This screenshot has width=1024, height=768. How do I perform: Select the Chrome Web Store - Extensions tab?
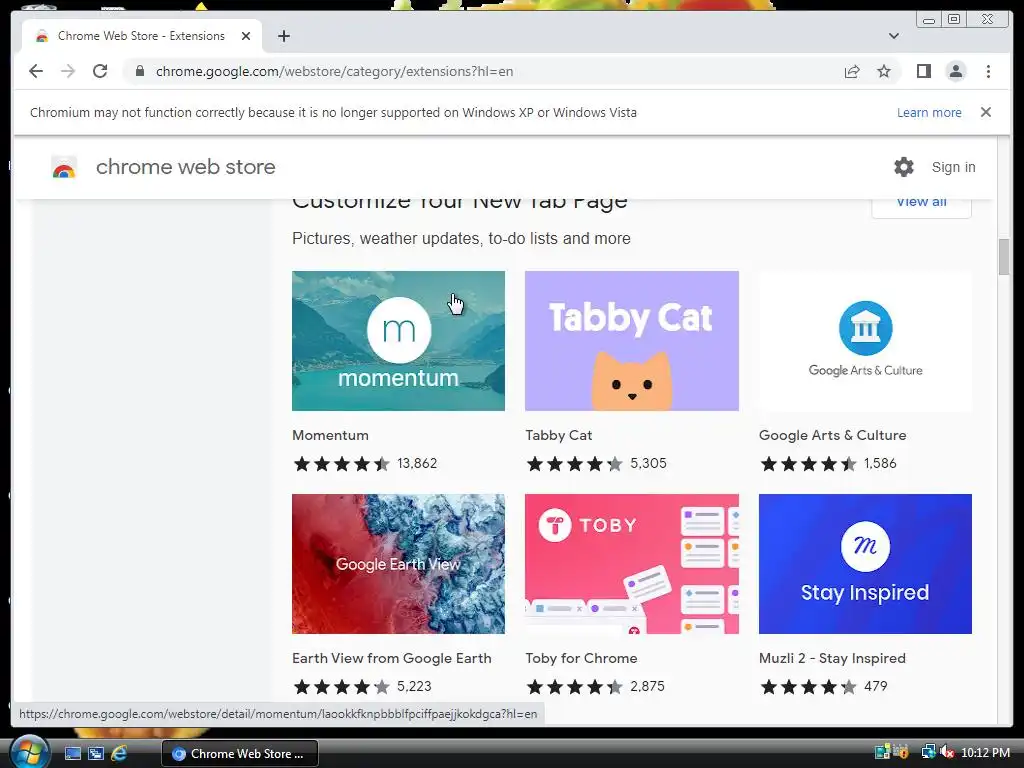tap(142, 36)
